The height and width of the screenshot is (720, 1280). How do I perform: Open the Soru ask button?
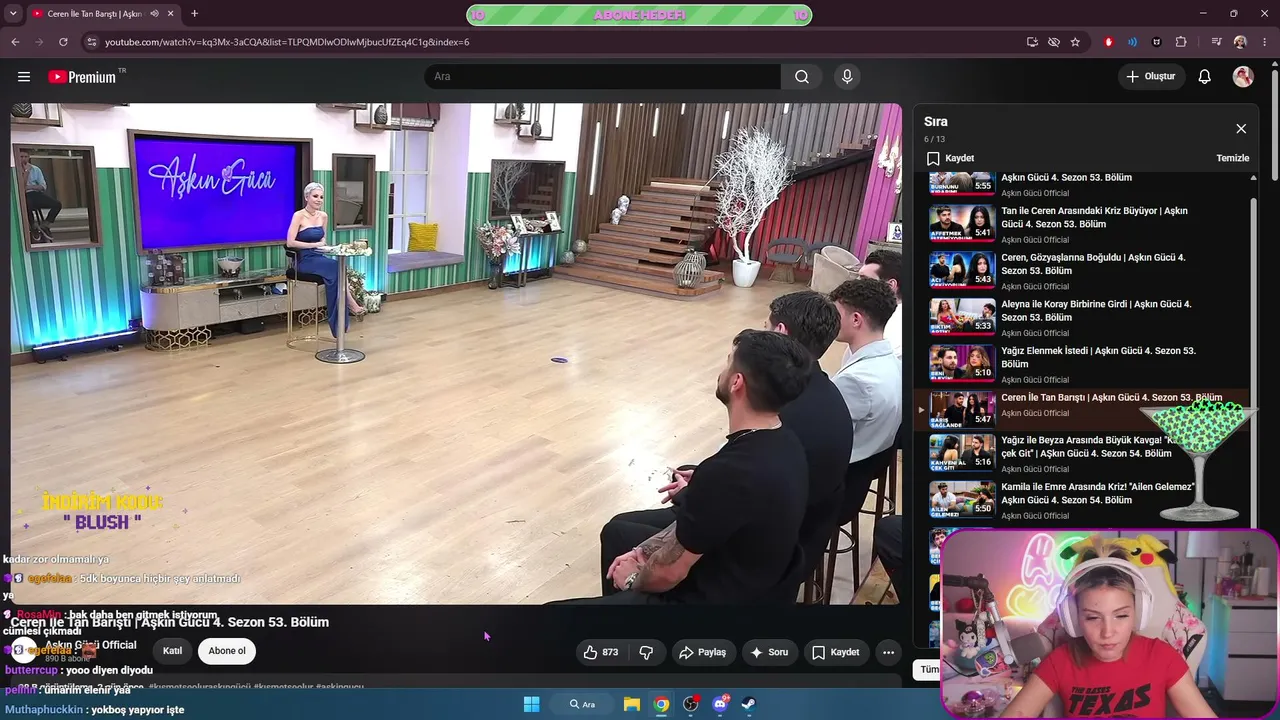769,652
